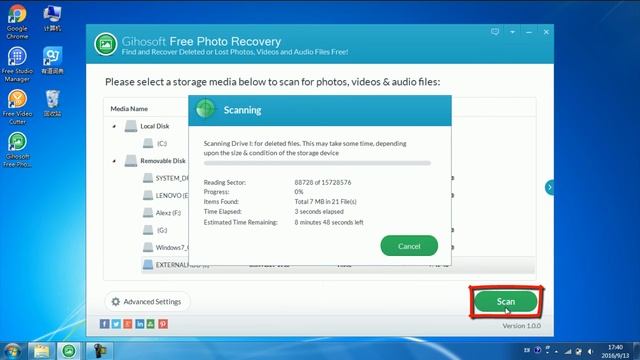Viewport: 640px width, 360px height.
Task: Click the Version 1.0.0 label
Action: (522, 326)
